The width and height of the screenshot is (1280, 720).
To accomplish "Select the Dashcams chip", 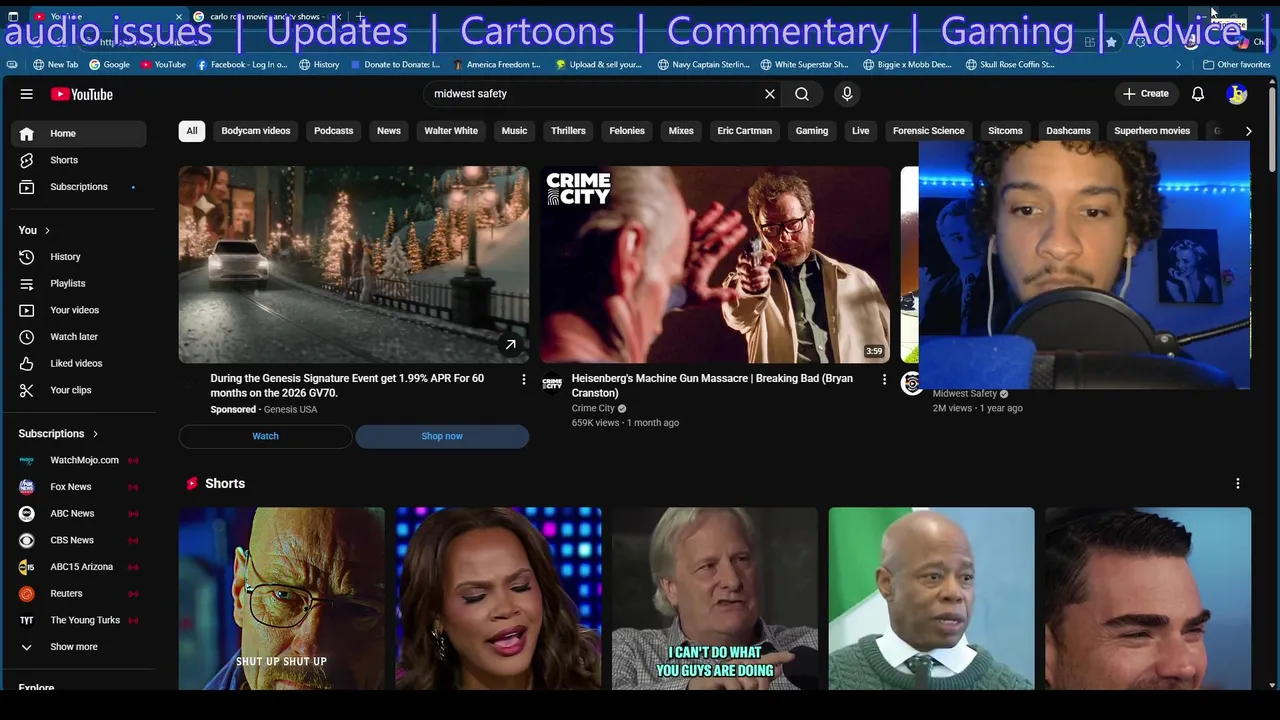I will pos(1068,131).
